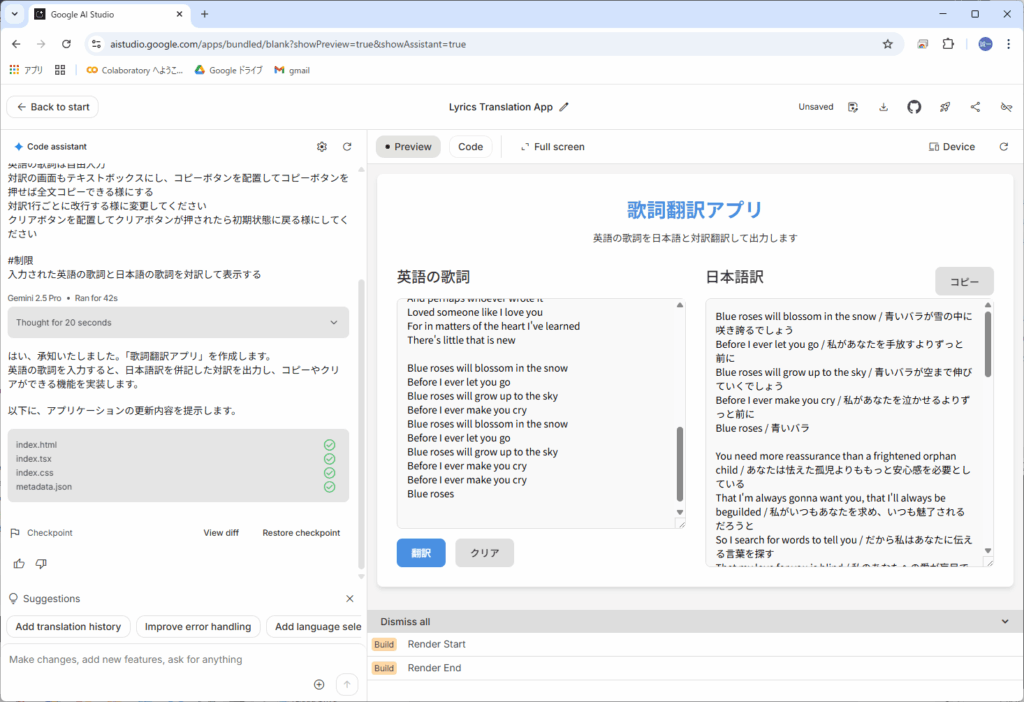The width and height of the screenshot is (1024, 702).
Task: Open the Colaboratory bookmark
Action: tap(135, 70)
